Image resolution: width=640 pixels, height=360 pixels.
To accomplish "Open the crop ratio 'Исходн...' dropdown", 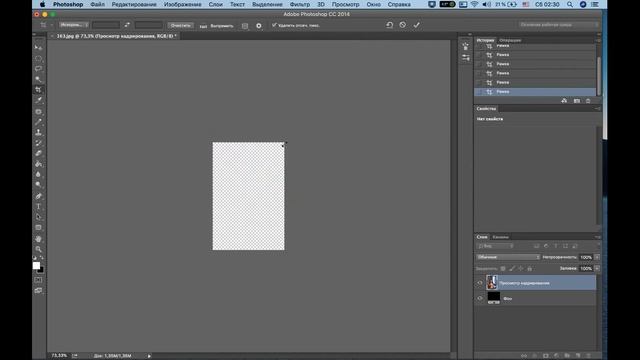I will (x=73, y=25).
